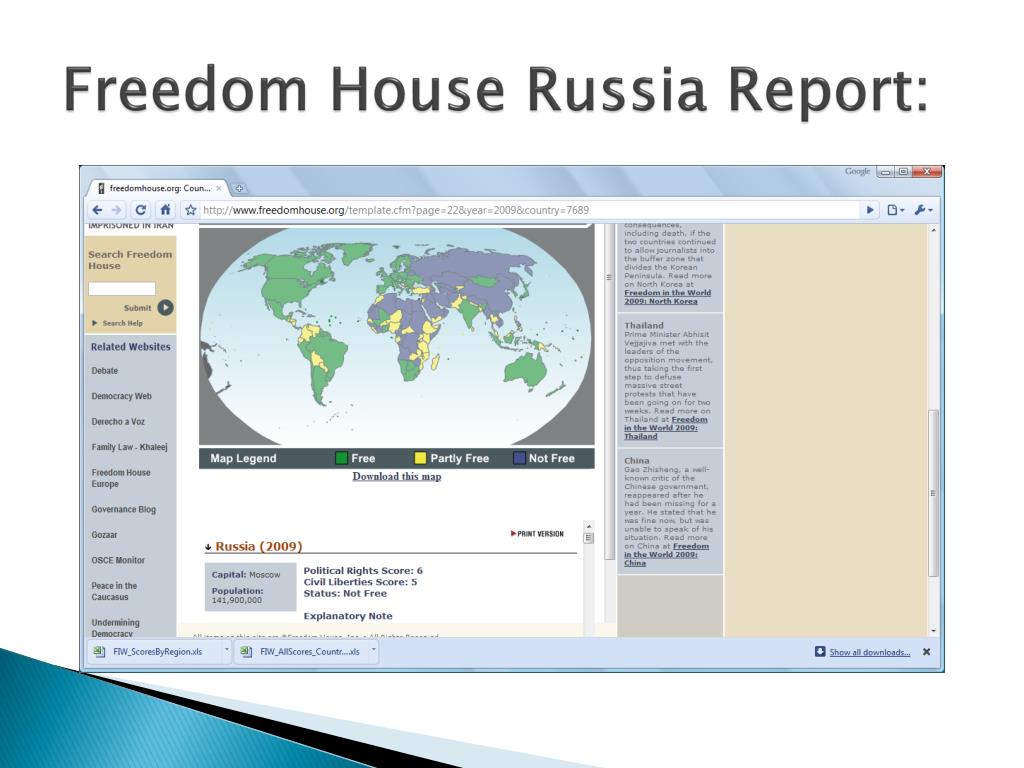Select the freedomhouse.org tab

tap(159, 188)
